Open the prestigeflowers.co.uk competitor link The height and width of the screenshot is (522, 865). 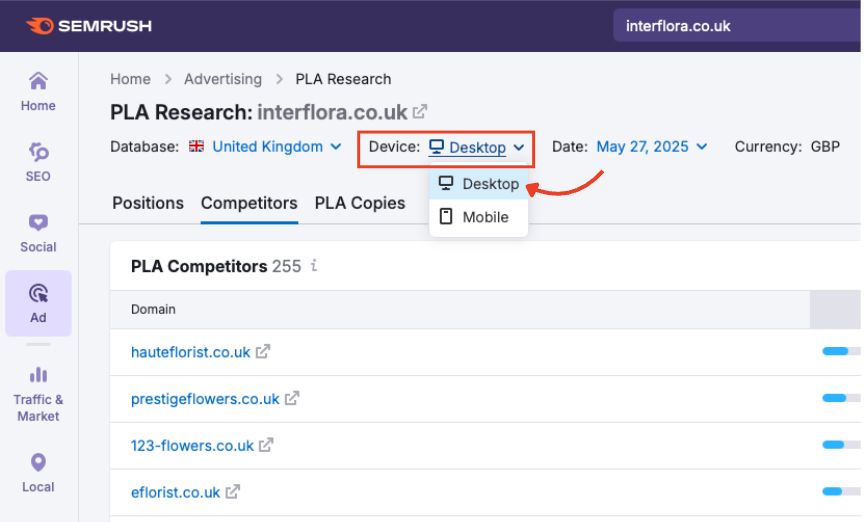click(x=205, y=399)
